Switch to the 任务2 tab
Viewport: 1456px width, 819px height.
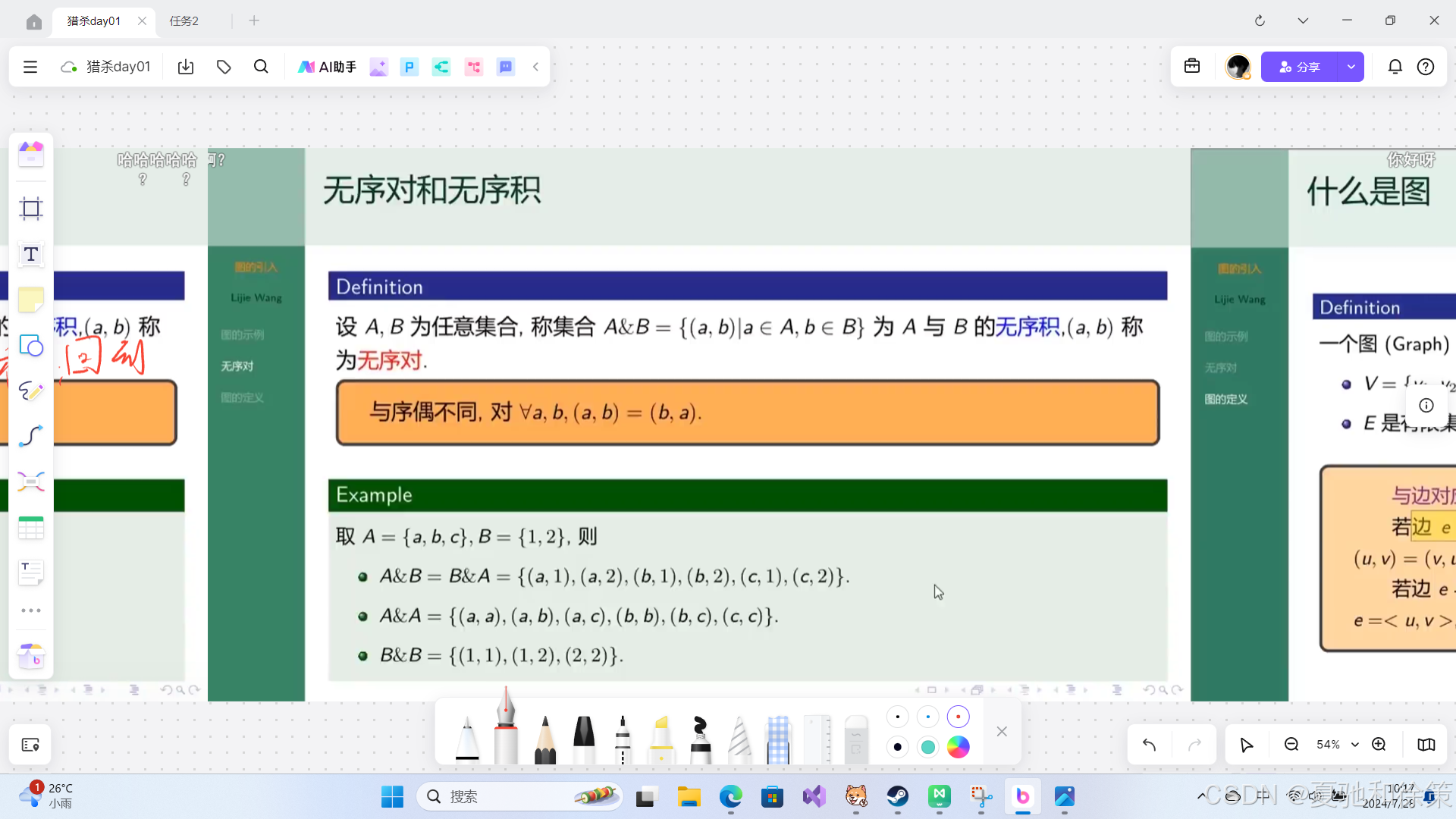(184, 20)
